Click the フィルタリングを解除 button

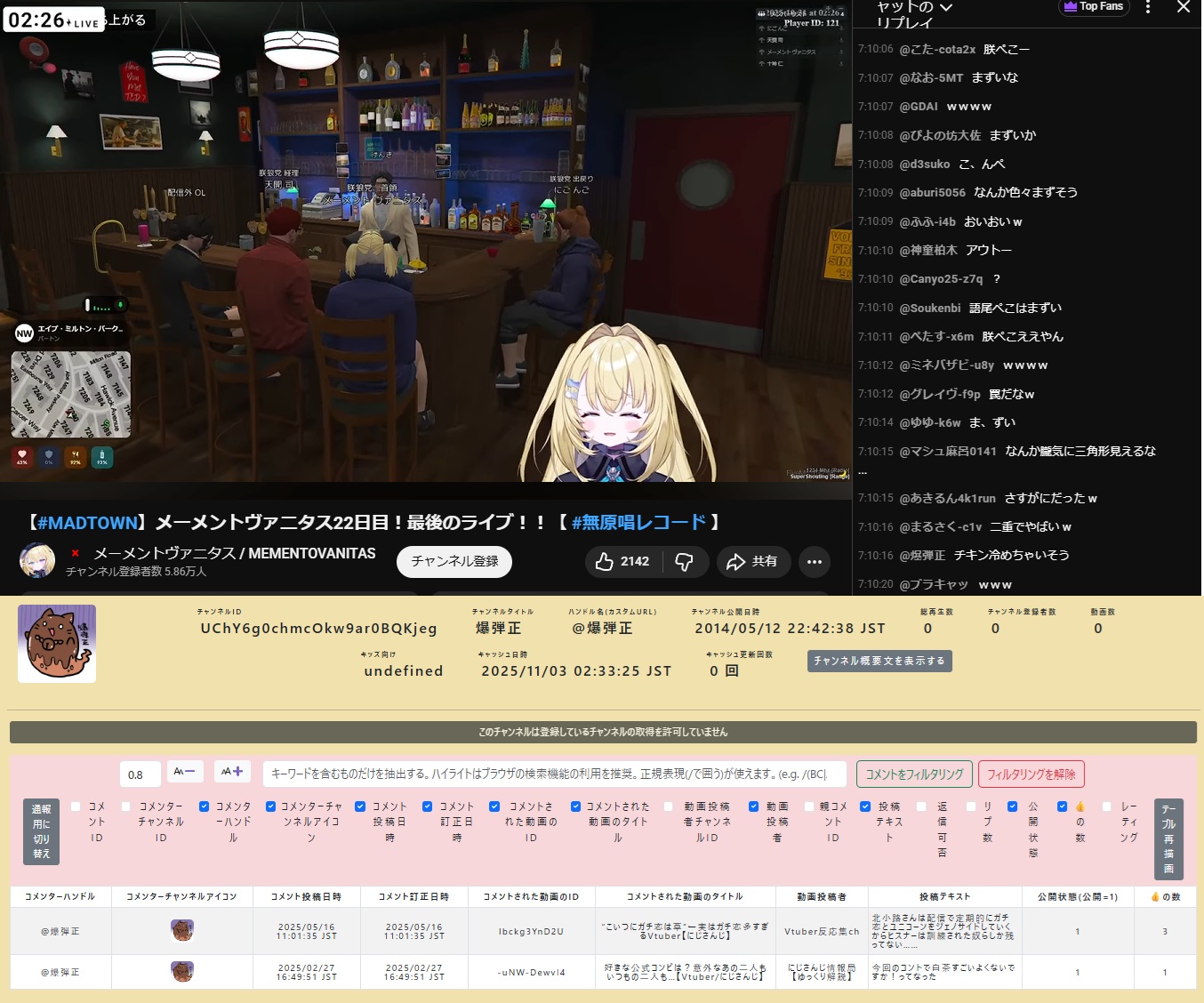pyautogui.click(x=1031, y=774)
